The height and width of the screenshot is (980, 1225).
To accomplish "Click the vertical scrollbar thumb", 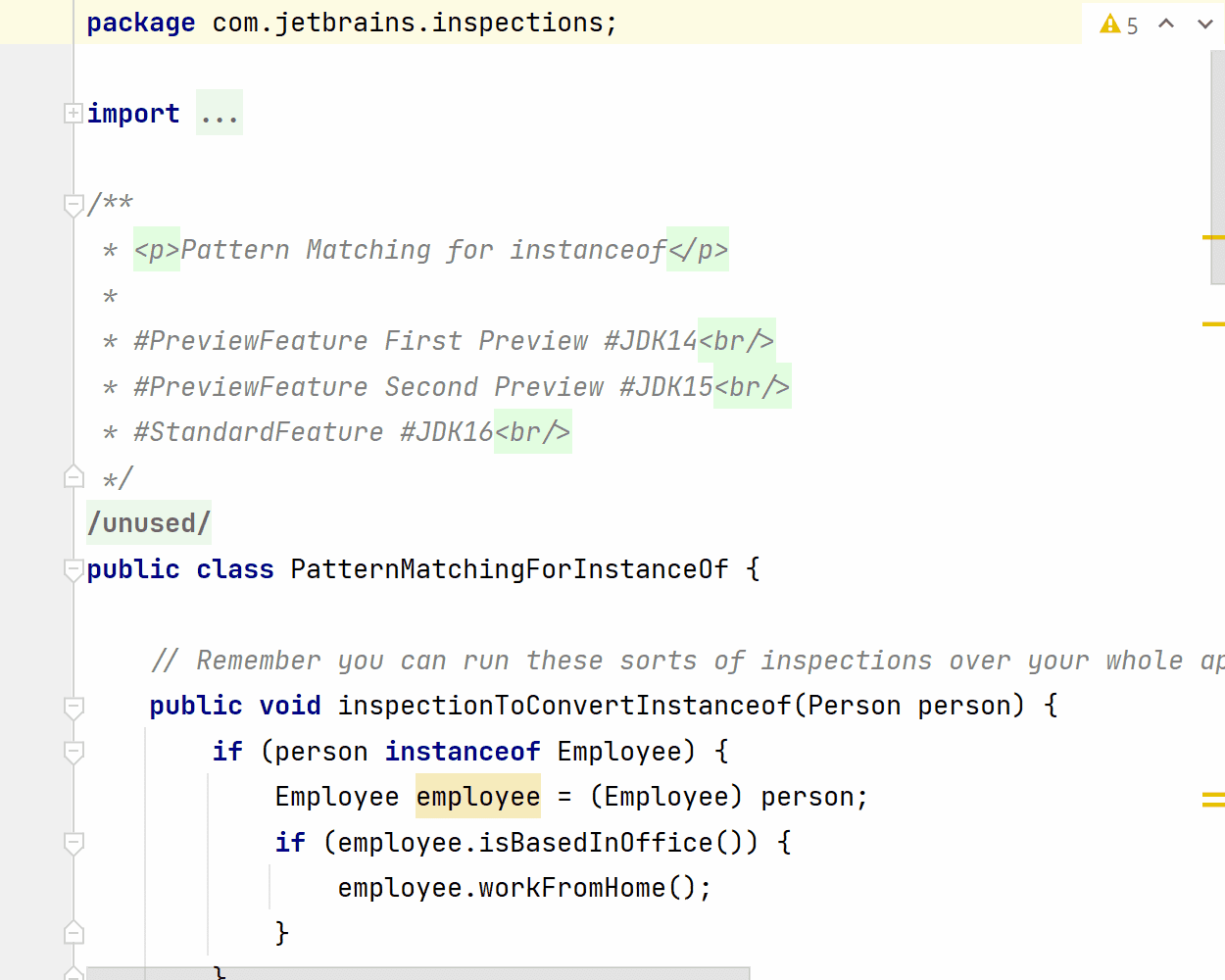I will (1218, 167).
